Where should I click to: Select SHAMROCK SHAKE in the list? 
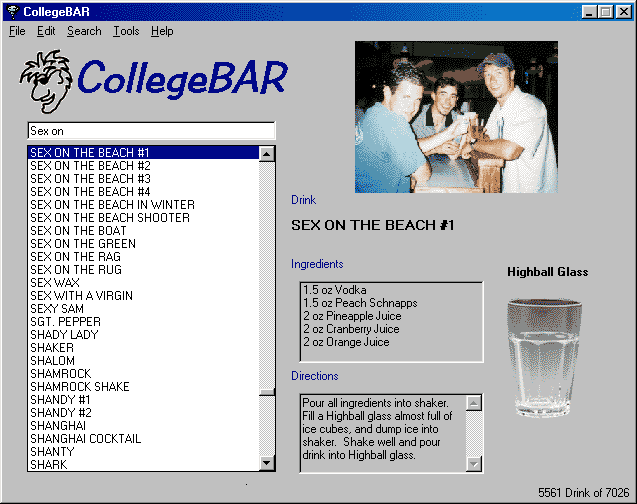[x=143, y=387]
